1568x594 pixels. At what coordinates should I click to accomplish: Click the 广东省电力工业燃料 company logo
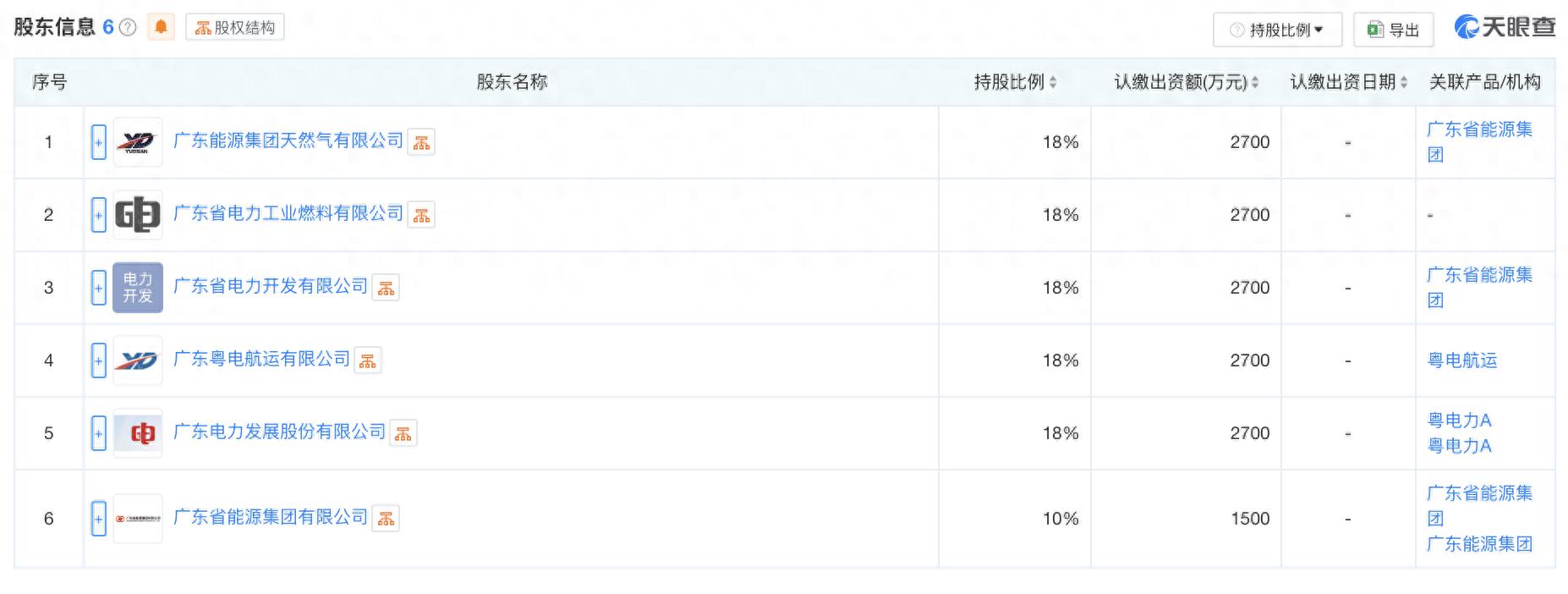pyautogui.click(x=138, y=215)
